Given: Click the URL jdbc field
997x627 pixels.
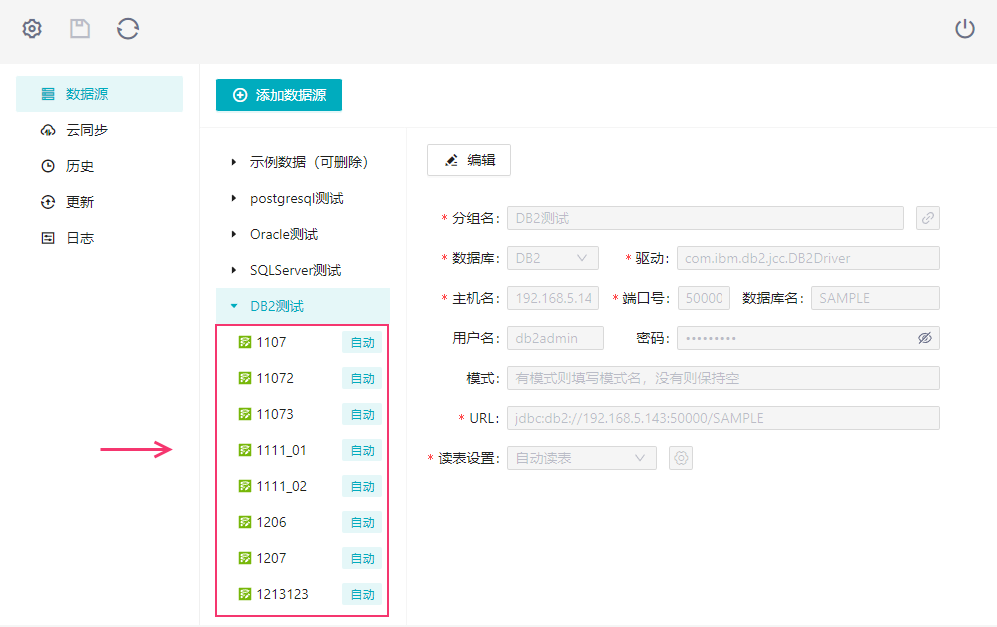Looking at the screenshot, I should coord(723,418).
